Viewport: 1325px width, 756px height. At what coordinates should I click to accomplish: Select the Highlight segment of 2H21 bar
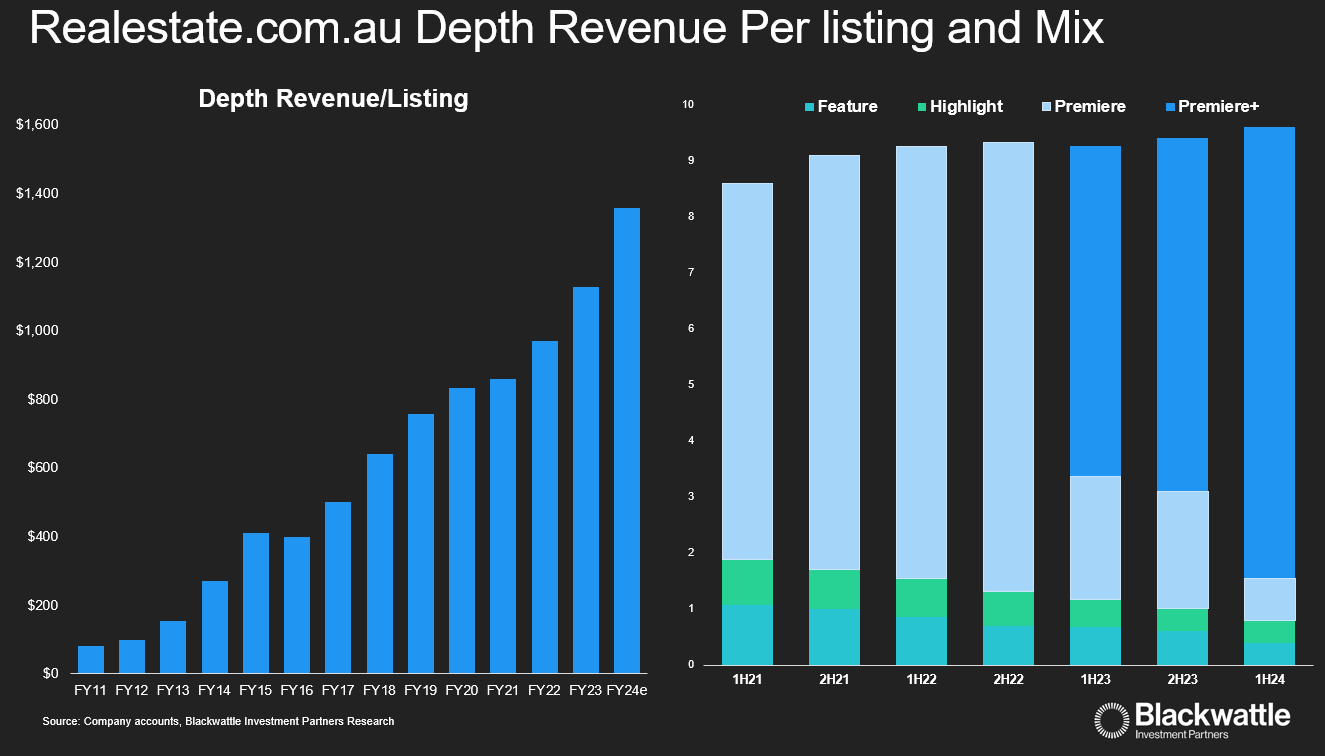(834, 589)
